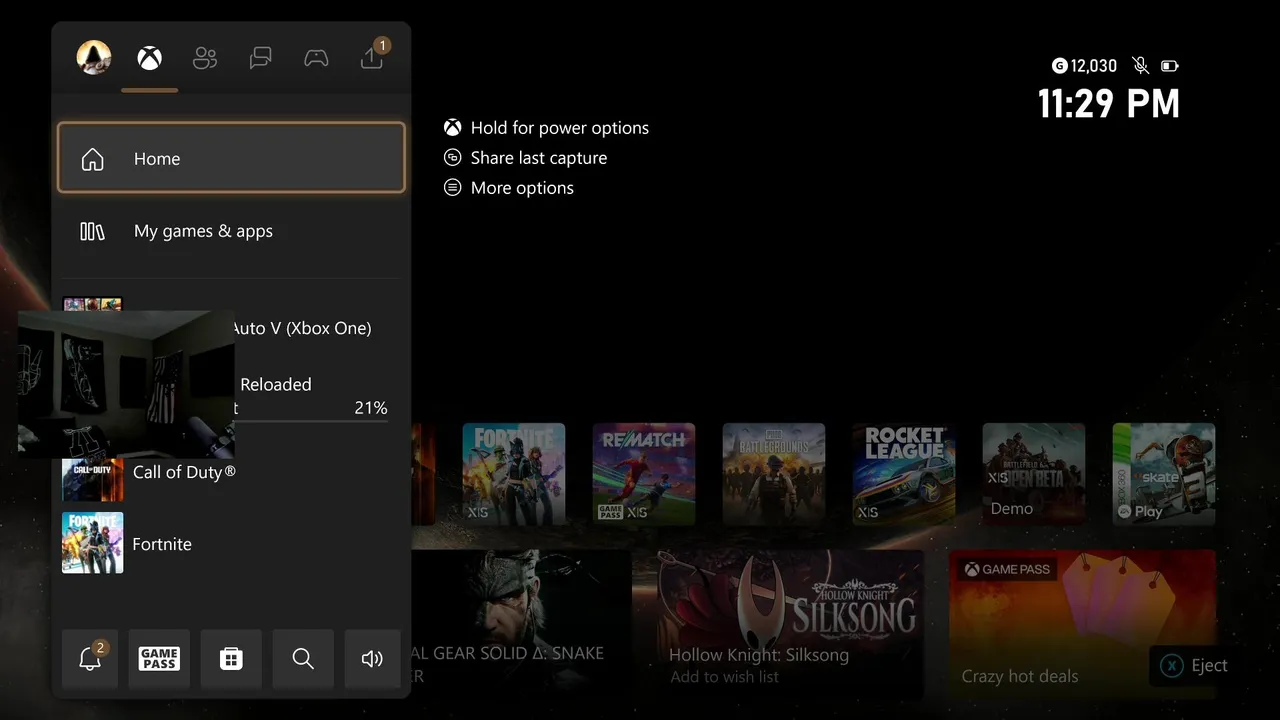
Task: Open the Microsoft Store icon
Action: pyautogui.click(x=231, y=658)
